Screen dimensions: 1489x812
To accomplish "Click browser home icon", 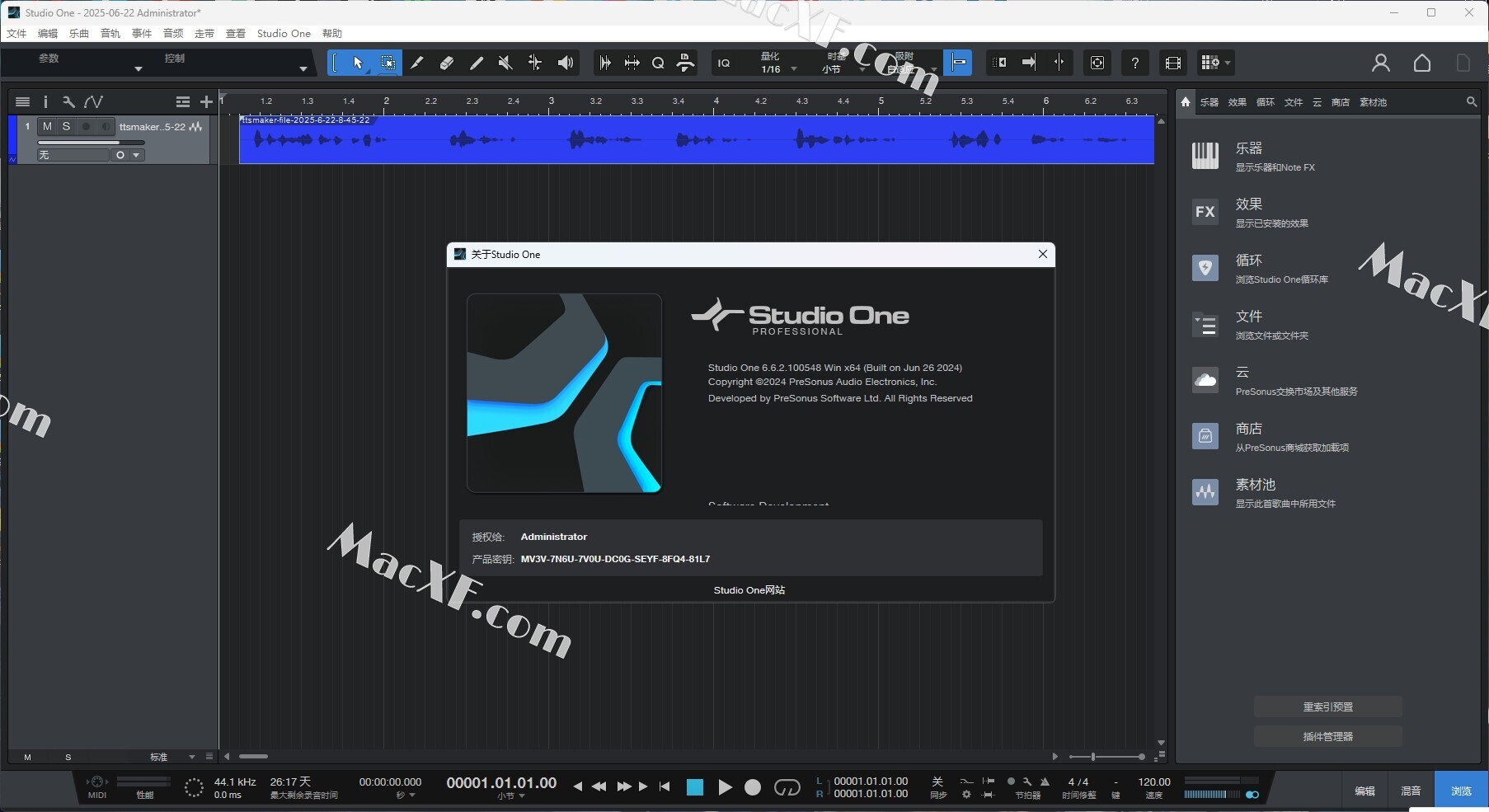I will [x=1186, y=101].
